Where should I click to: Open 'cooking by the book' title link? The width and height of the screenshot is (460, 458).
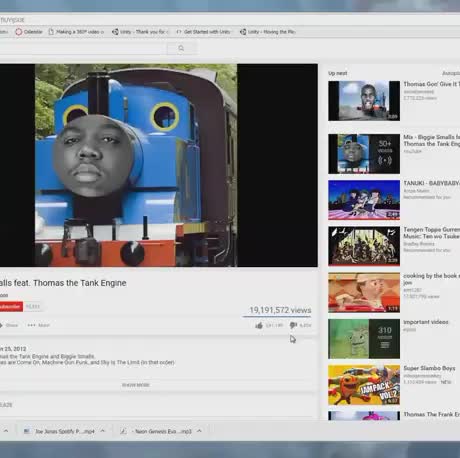tap(431, 279)
